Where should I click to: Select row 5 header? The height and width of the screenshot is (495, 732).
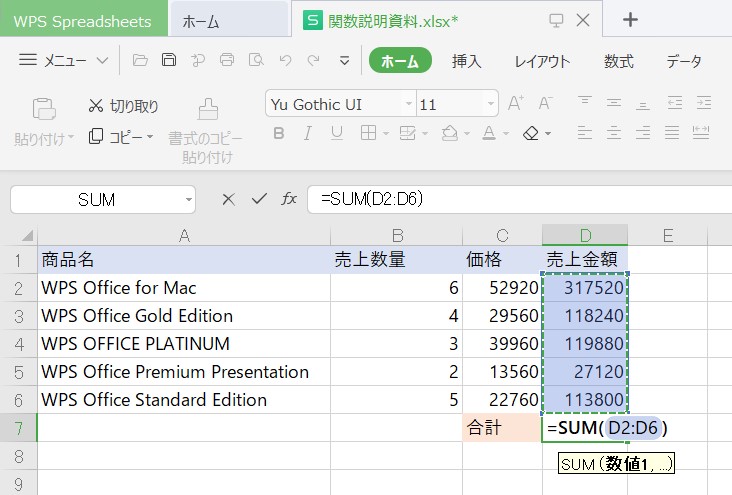19,372
